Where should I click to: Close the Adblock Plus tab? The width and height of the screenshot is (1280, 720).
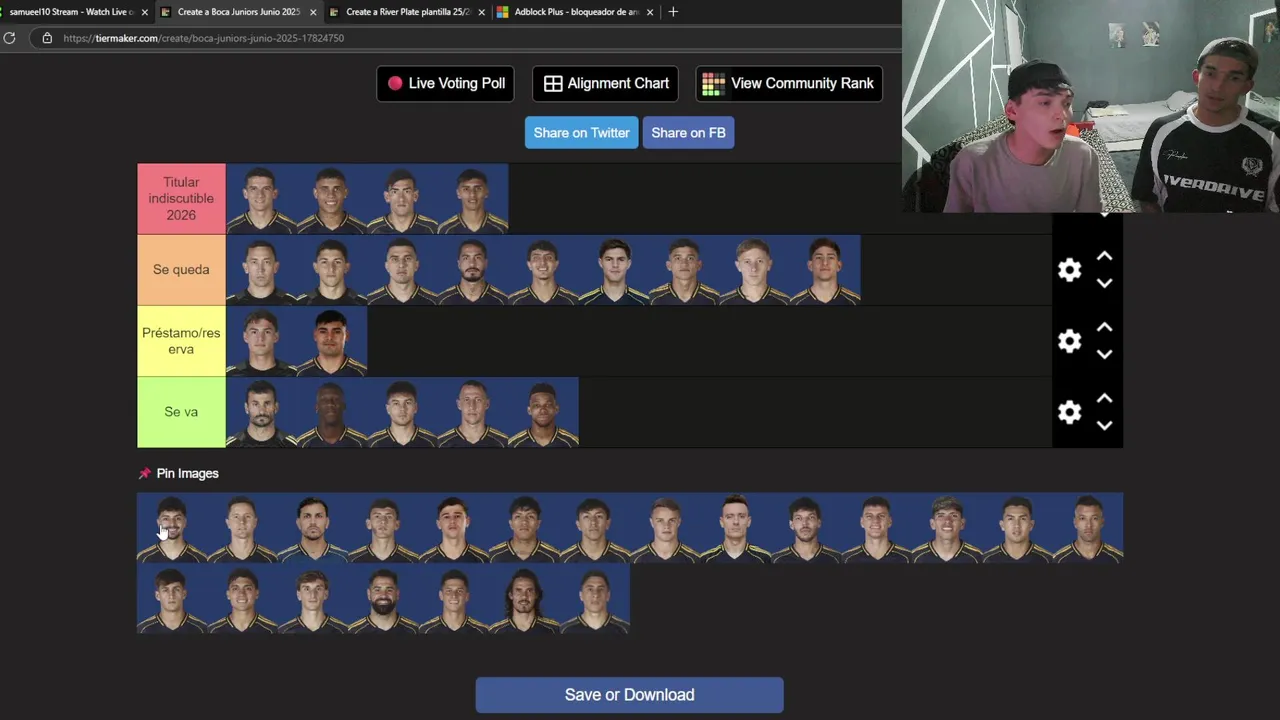[650, 12]
